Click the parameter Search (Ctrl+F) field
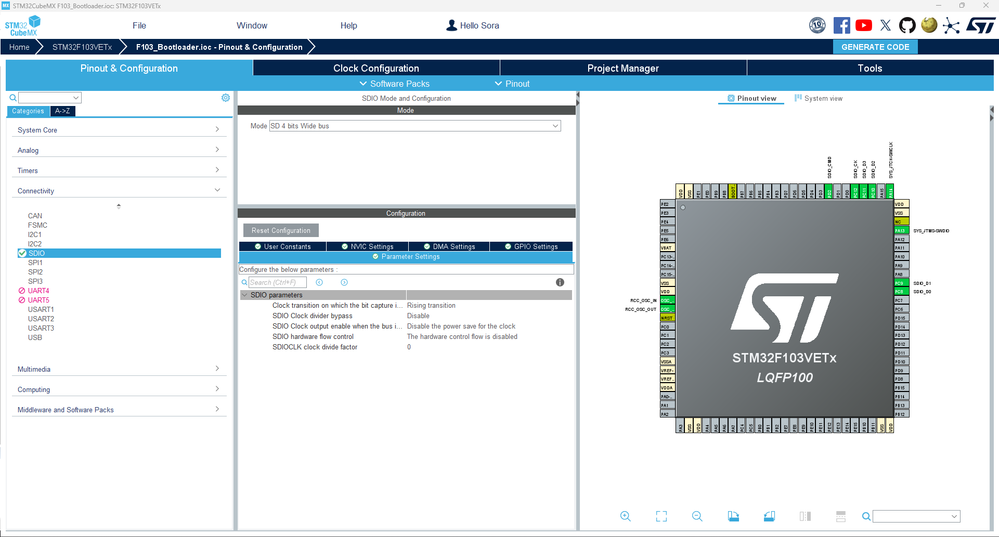The image size is (999, 537). click(278, 282)
